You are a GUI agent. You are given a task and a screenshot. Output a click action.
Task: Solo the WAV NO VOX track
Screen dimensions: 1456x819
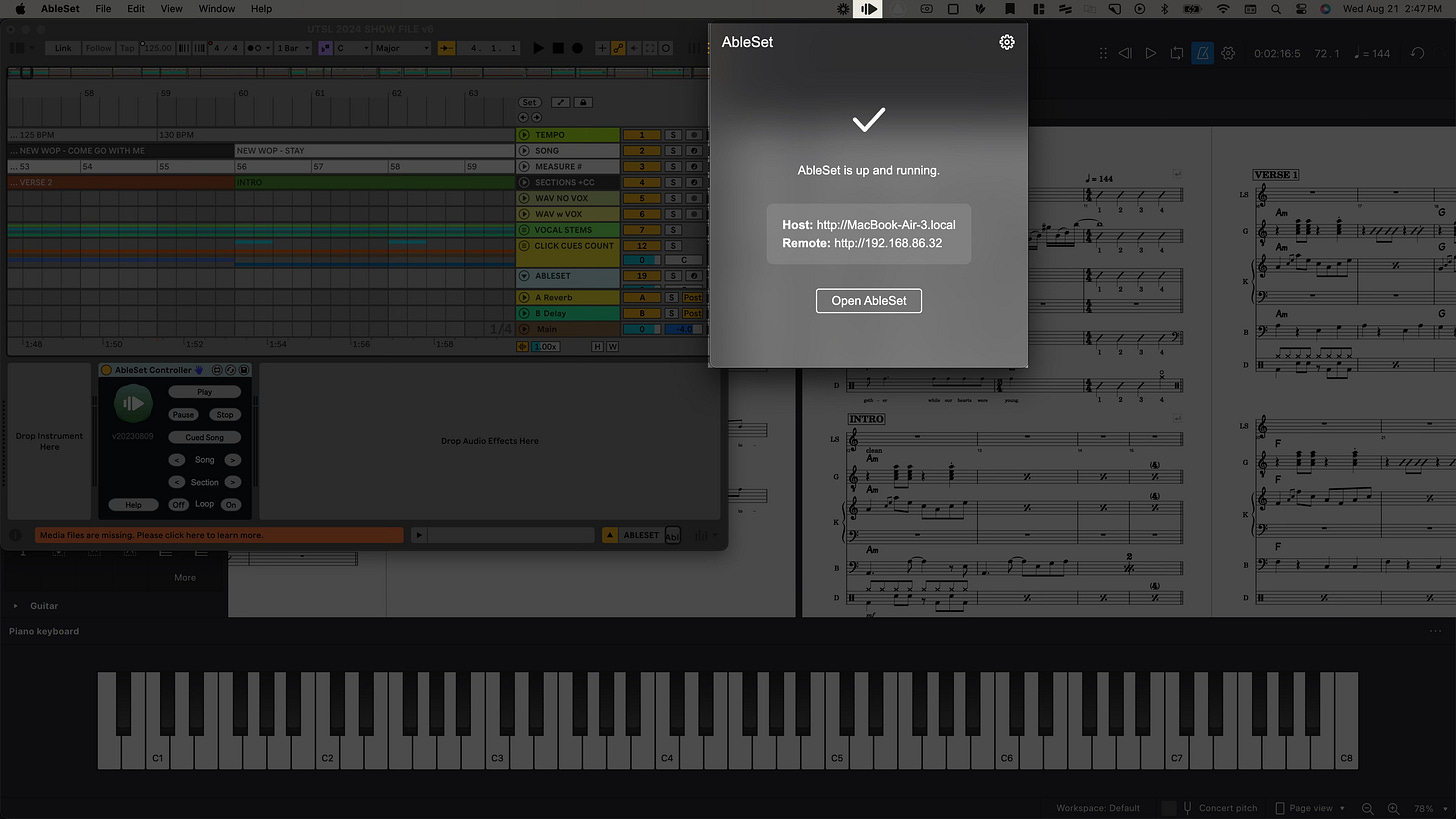click(x=673, y=198)
